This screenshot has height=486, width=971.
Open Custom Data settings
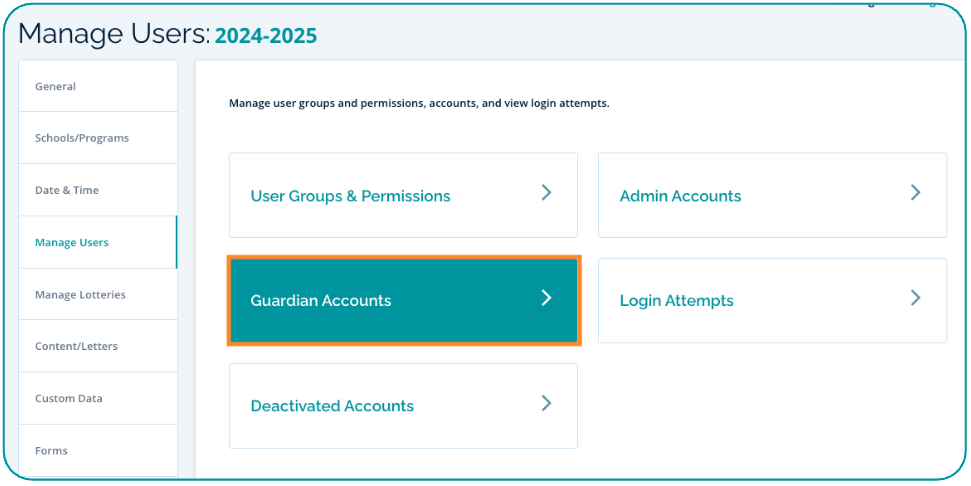click(x=69, y=399)
